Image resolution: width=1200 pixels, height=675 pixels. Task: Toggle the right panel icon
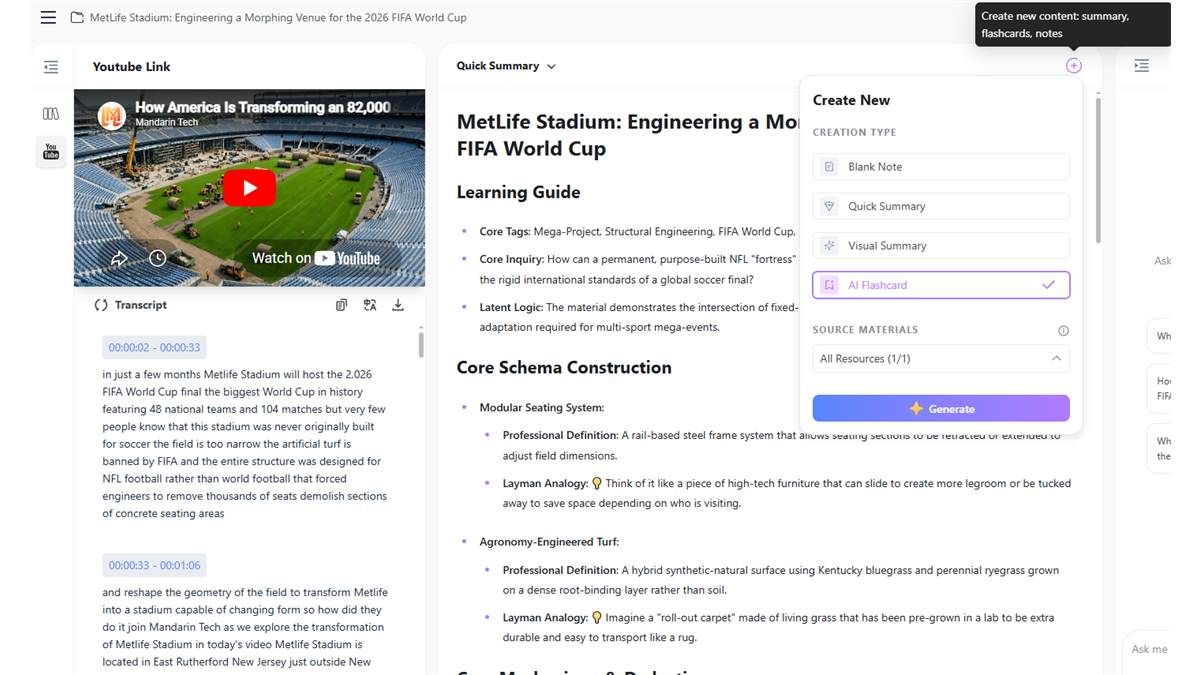click(1141, 66)
